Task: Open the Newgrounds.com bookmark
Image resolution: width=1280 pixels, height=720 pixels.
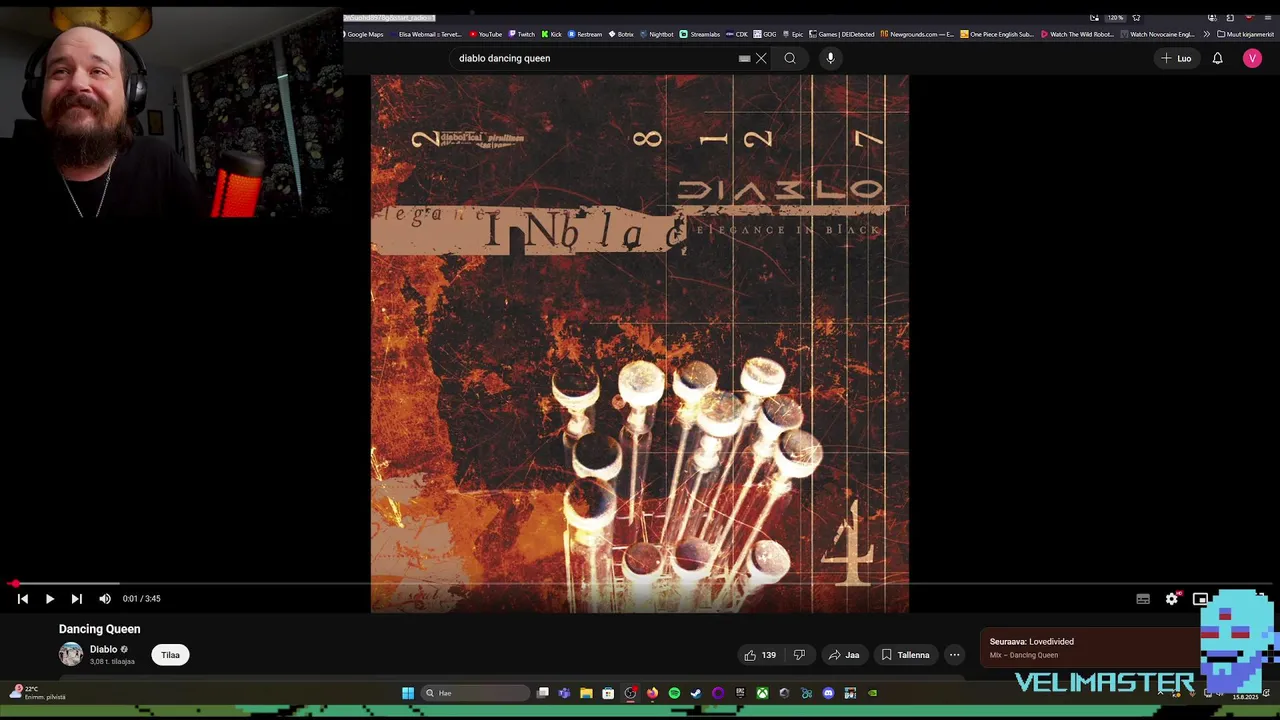Action: [x=917, y=34]
